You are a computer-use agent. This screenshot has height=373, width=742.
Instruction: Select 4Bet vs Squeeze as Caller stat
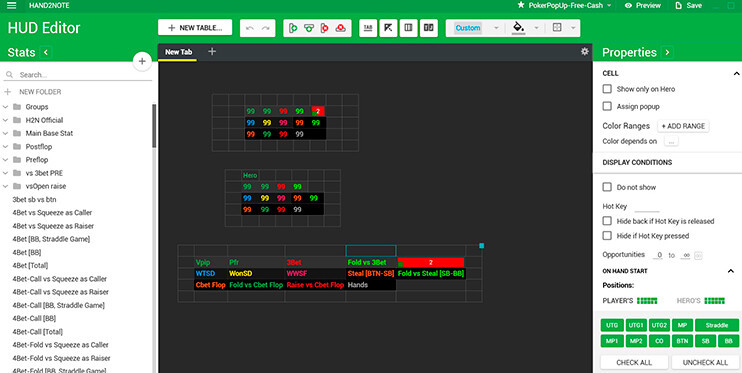pos(52,213)
